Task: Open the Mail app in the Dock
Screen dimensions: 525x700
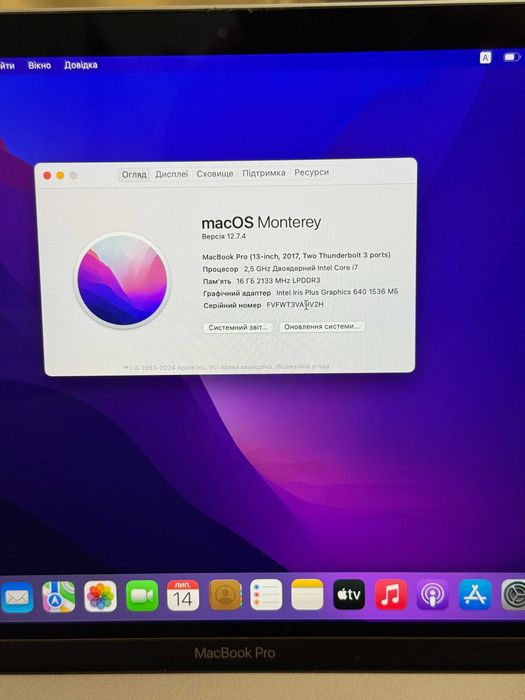Action: 17,597
